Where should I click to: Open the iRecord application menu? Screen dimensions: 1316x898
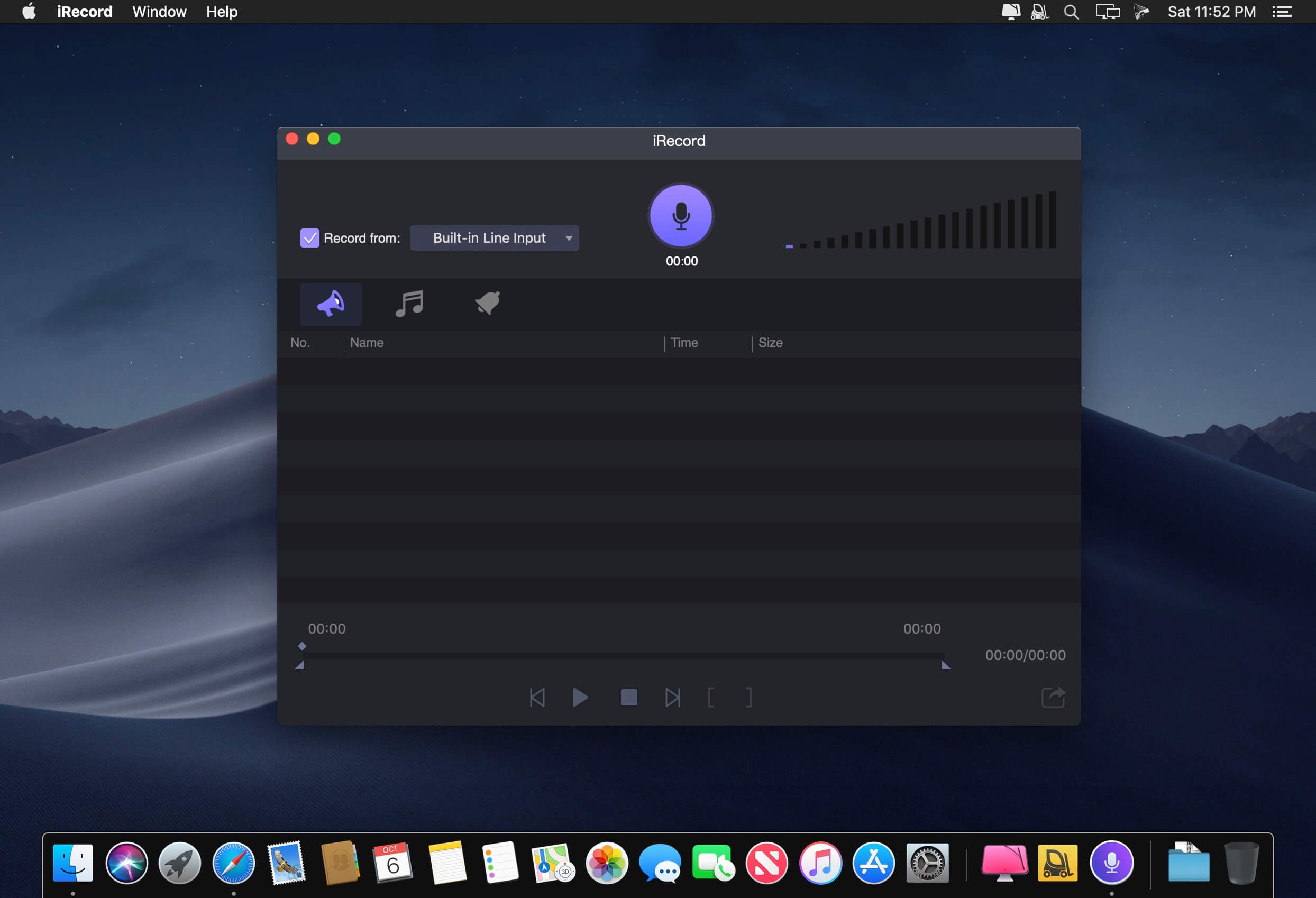85,11
